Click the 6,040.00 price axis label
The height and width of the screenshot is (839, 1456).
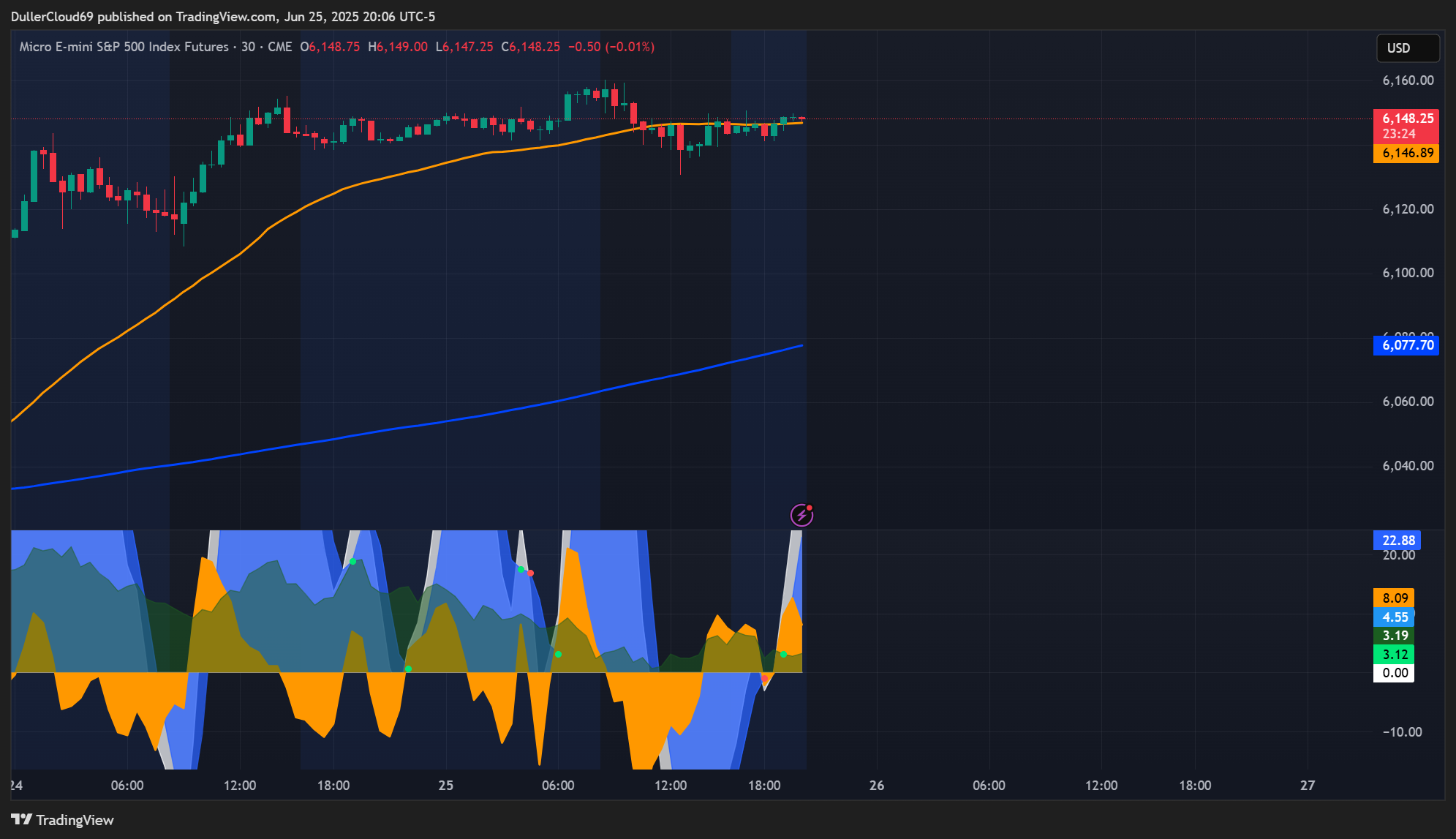[1408, 466]
